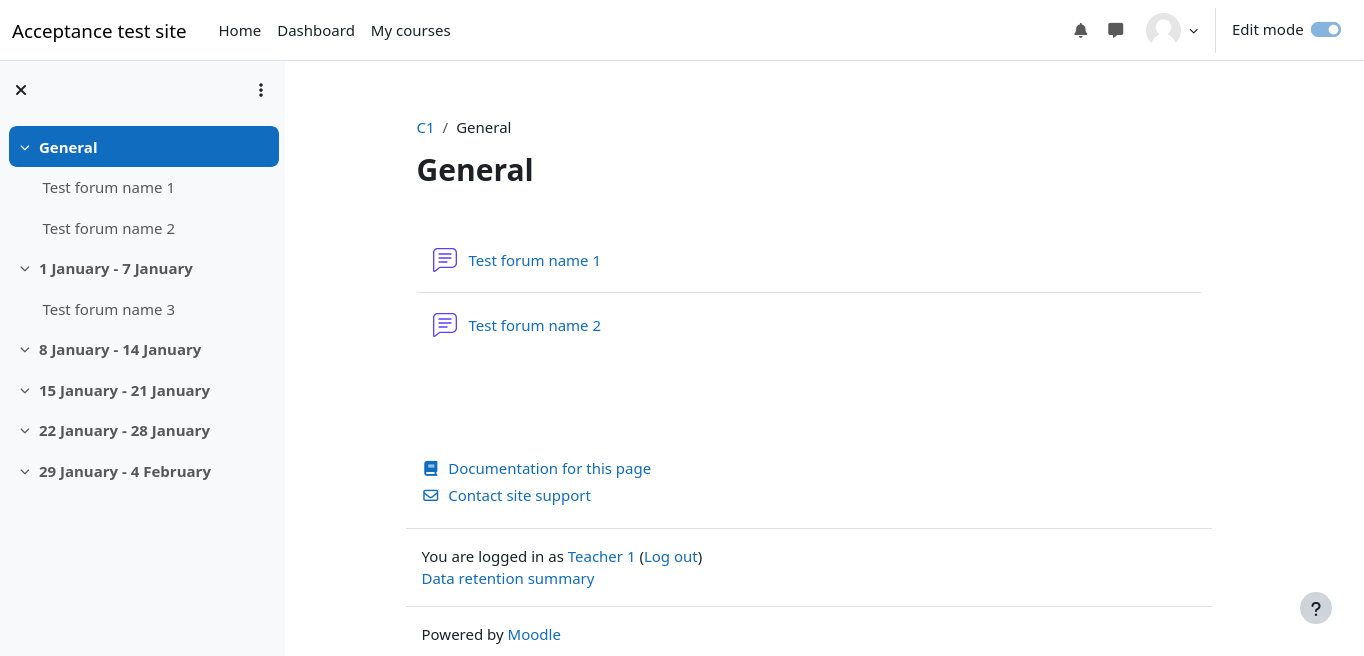Close the course index drawer

point(21,90)
